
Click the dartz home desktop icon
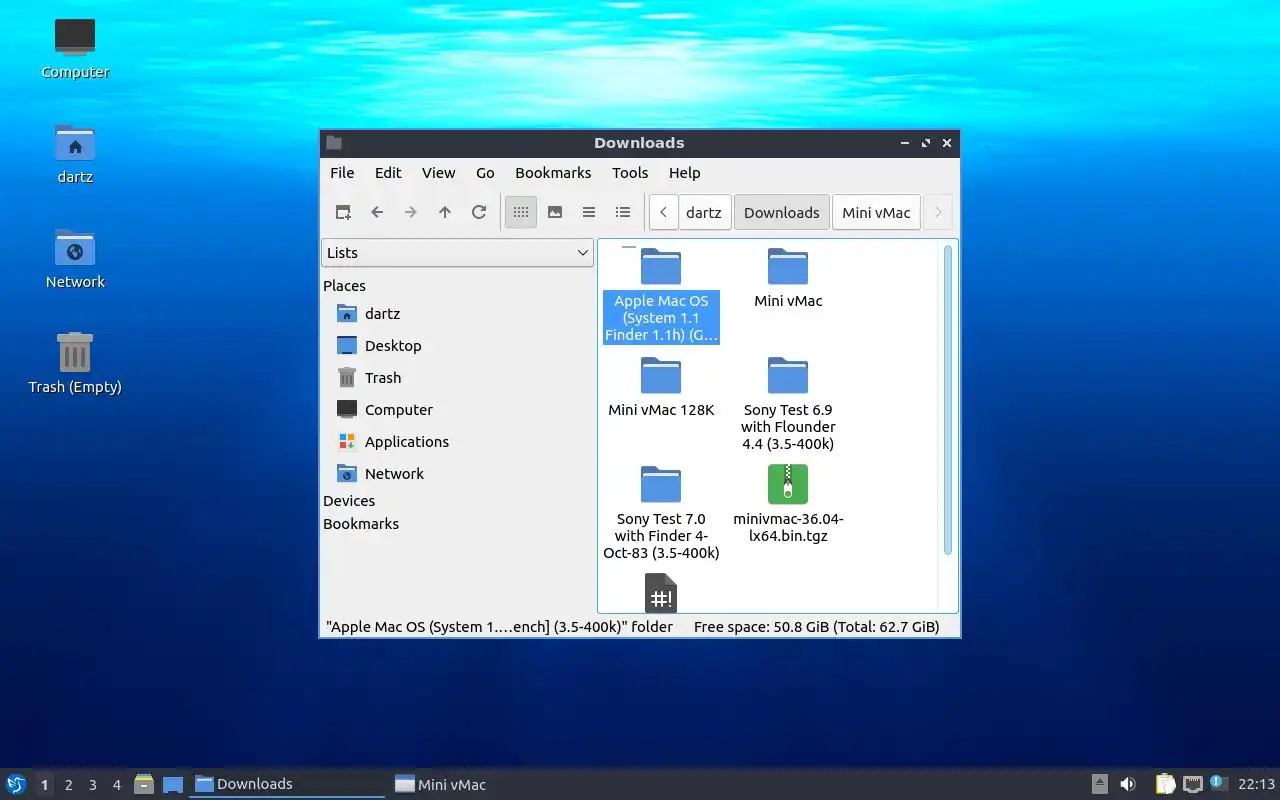pos(75,153)
